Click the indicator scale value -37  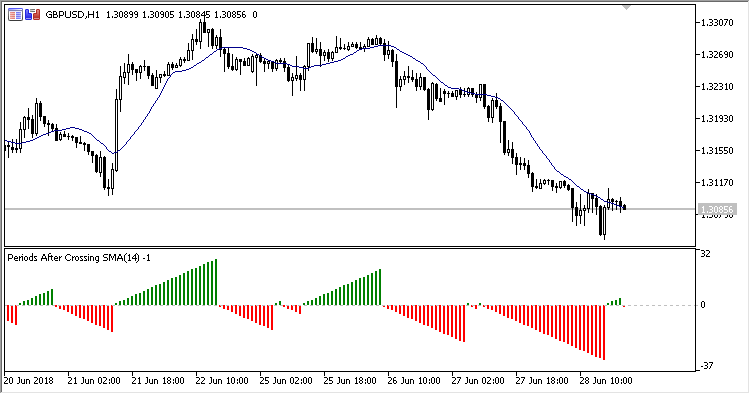[x=707, y=366]
